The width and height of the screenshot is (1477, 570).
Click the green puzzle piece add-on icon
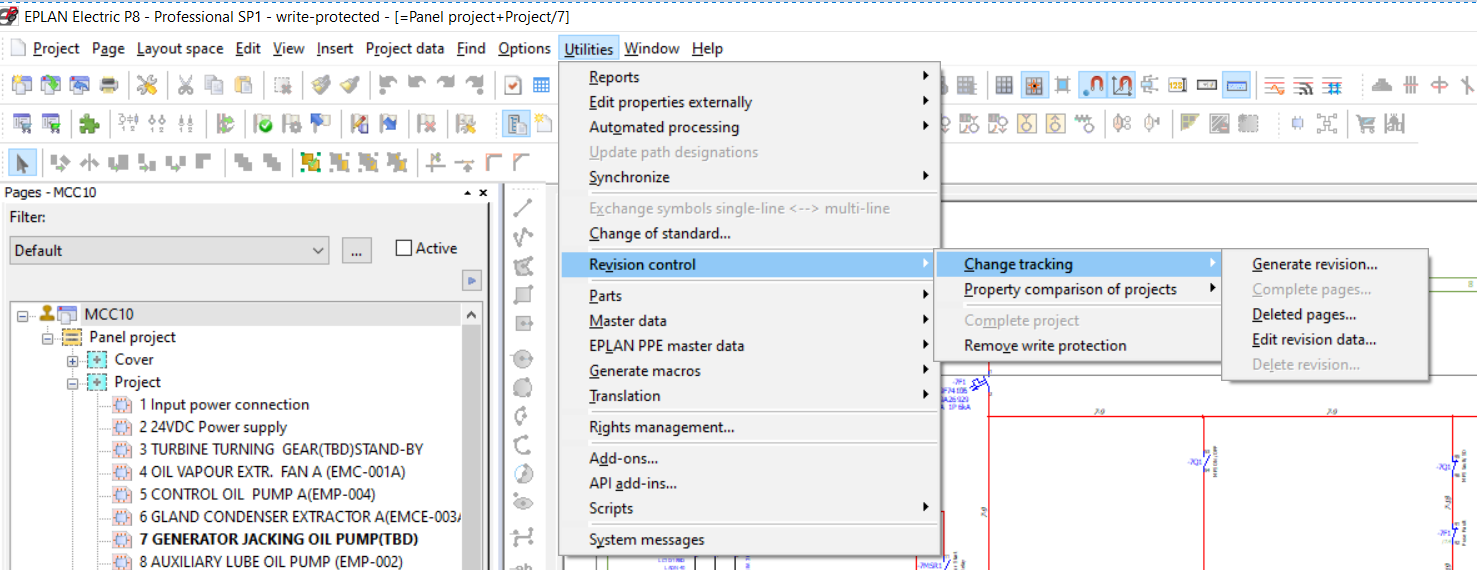[x=88, y=124]
